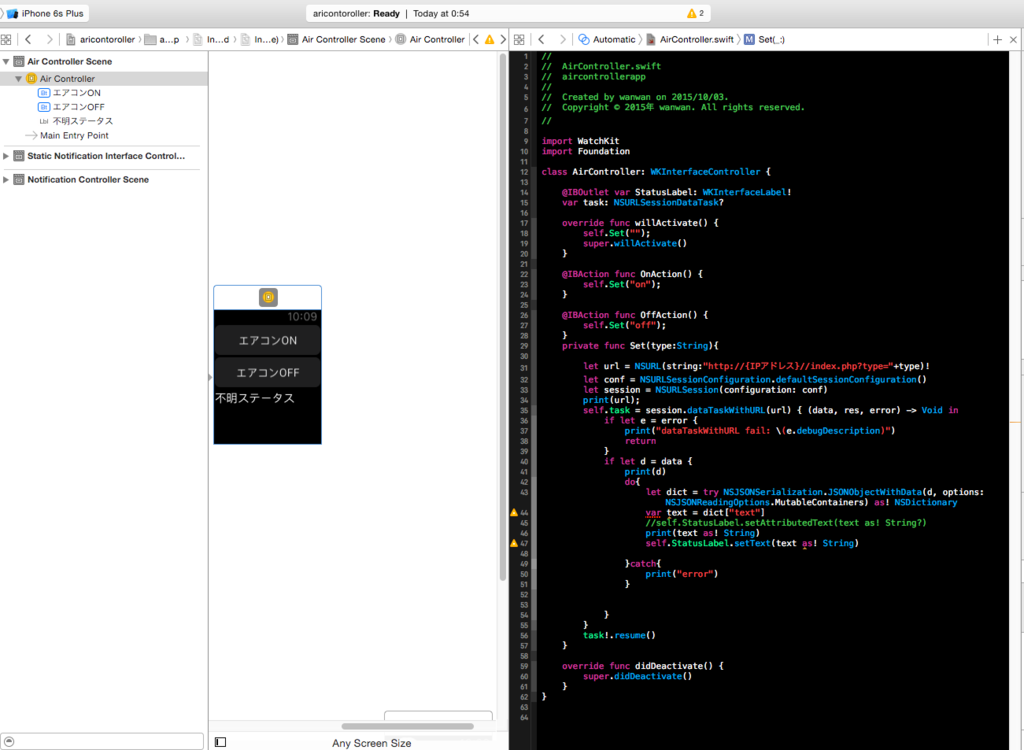The image size is (1024, 750).
Task: Go forward in assistant editor history
Action: click(562, 39)
